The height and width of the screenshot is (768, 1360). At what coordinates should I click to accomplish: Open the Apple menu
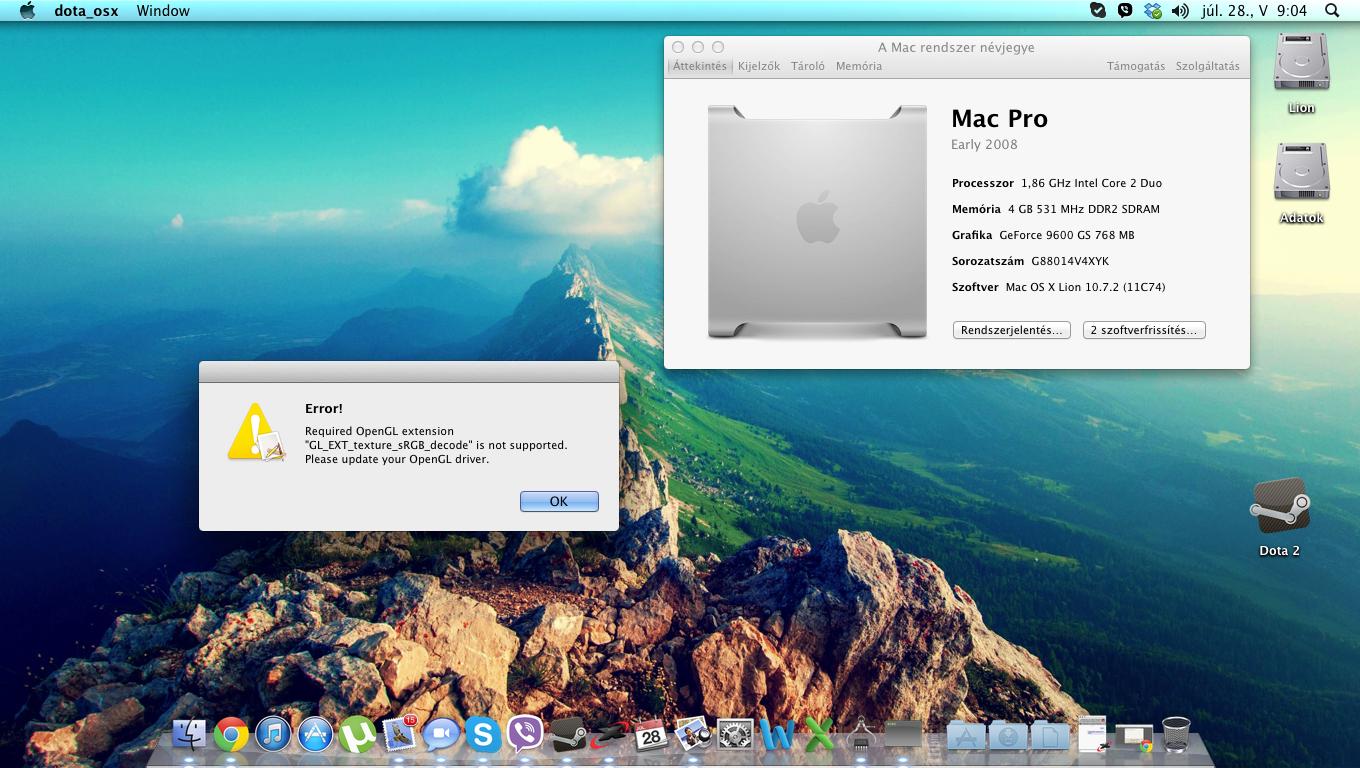pos(27,10)
